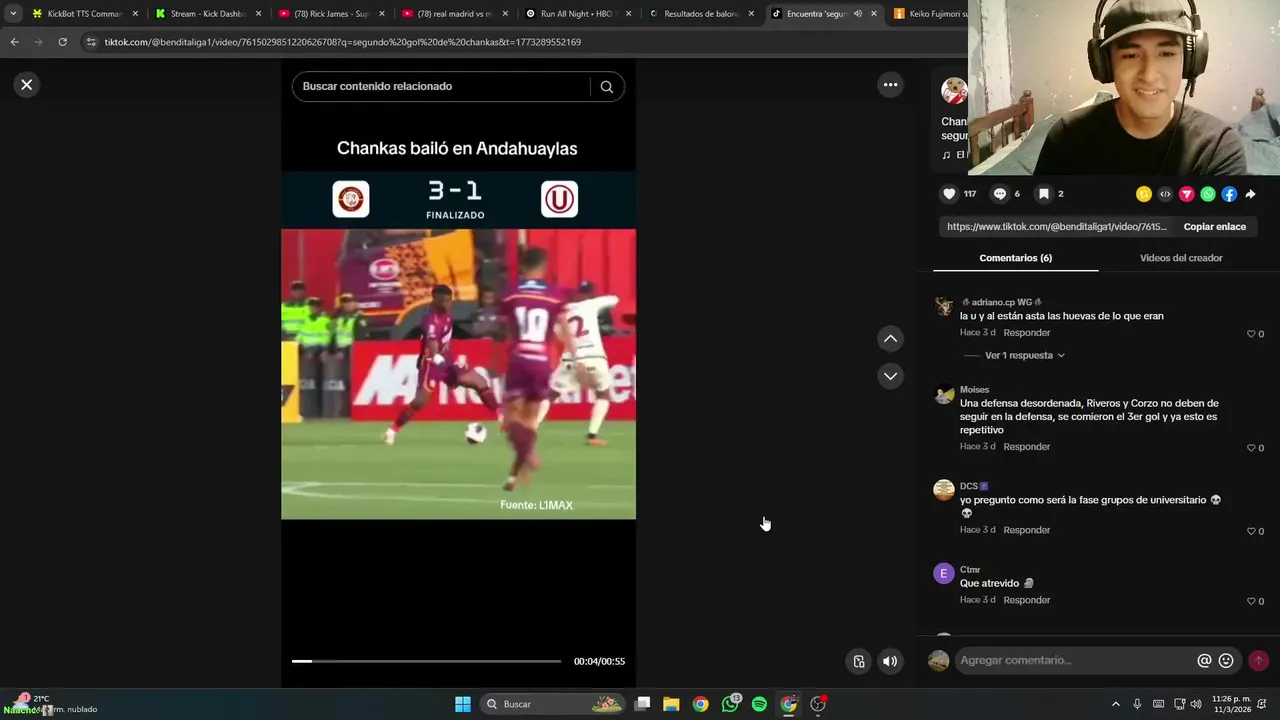Viewport: 1280px width, 720px height.
Task: Click 'Copiar enlace' button
Action: [x=1214, y=227]
